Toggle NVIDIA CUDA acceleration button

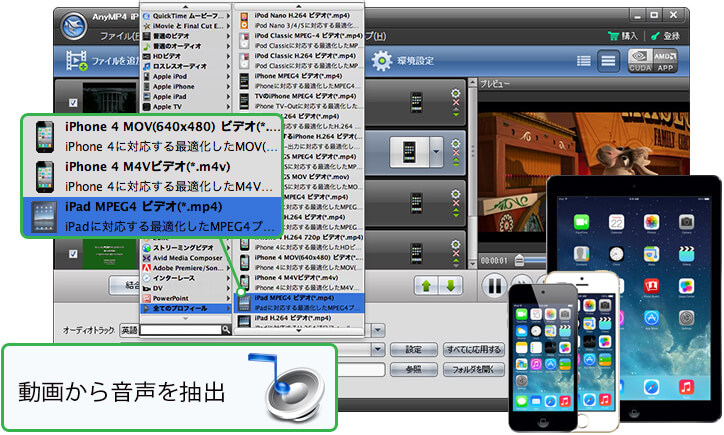(640, 61)
